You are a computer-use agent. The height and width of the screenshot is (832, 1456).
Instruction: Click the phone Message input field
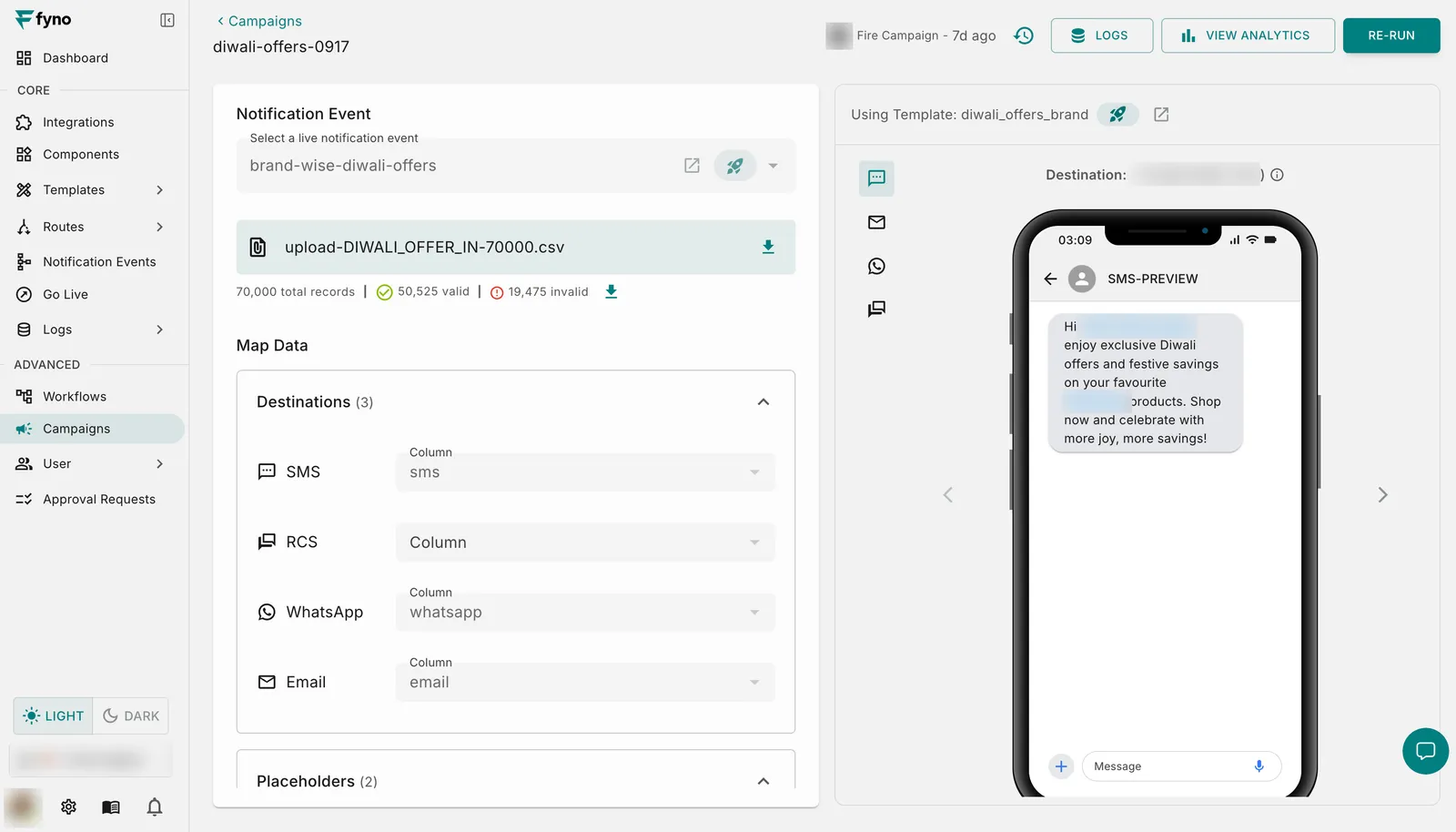tap(1181, 766)
